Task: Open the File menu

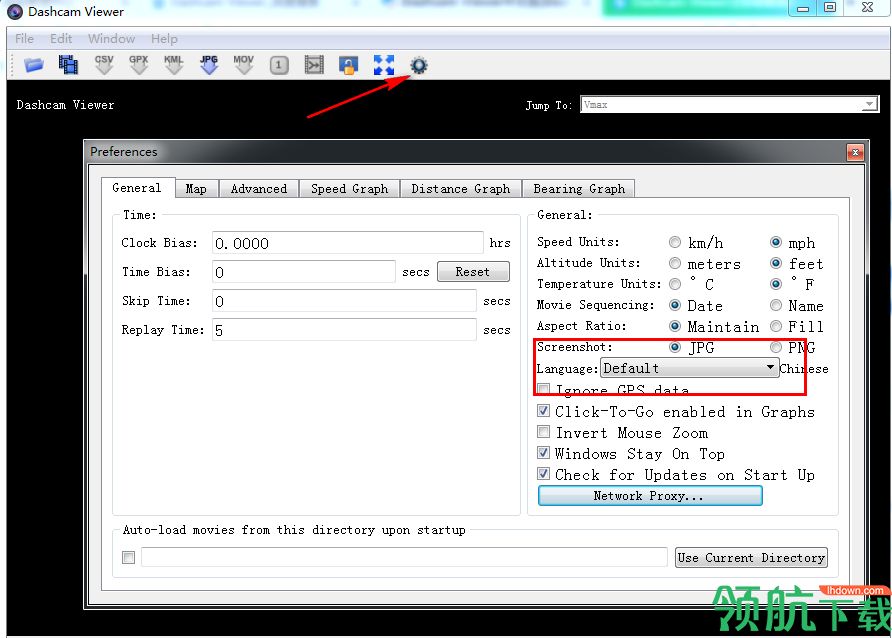Action: click(x=24, y=39)
